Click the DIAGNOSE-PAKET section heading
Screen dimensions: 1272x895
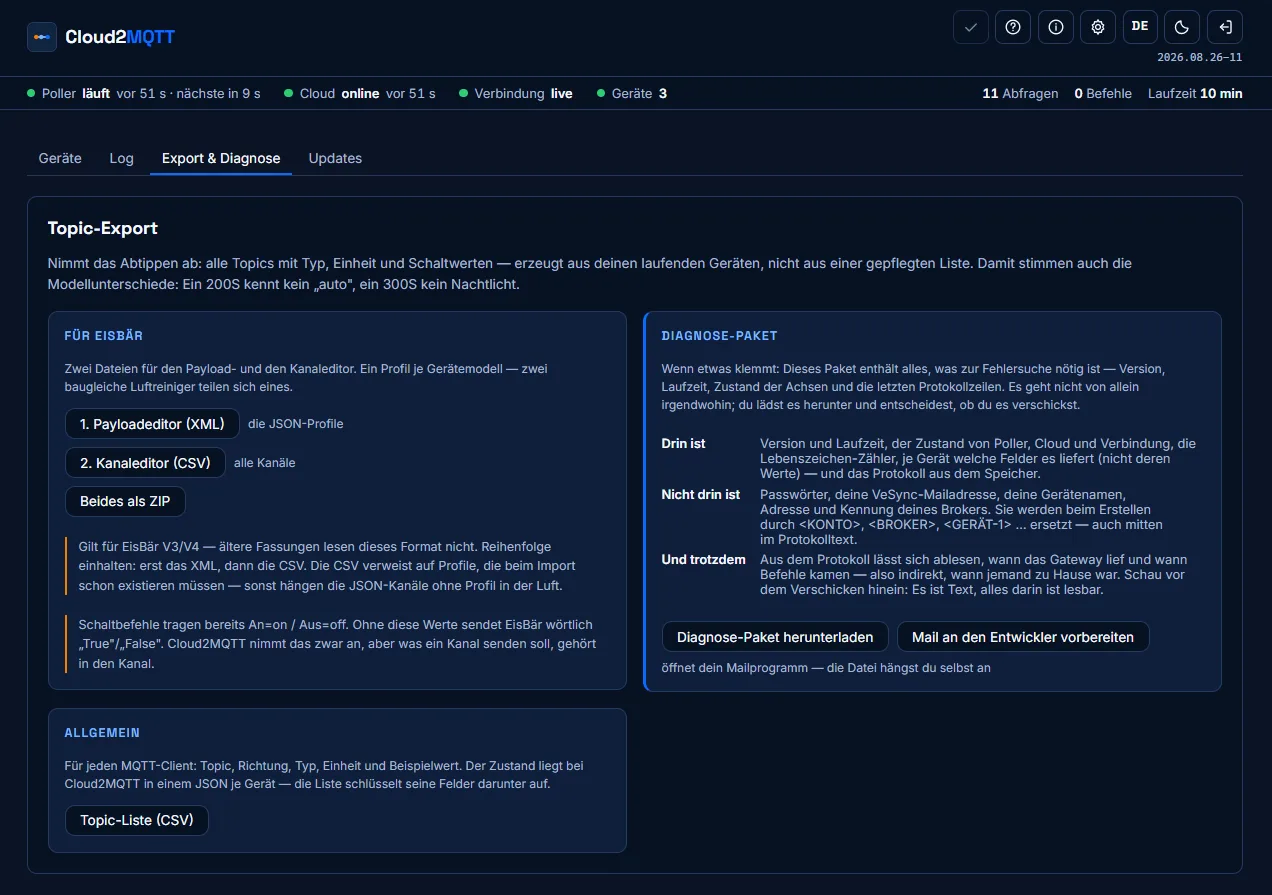(x=720, y=336)
